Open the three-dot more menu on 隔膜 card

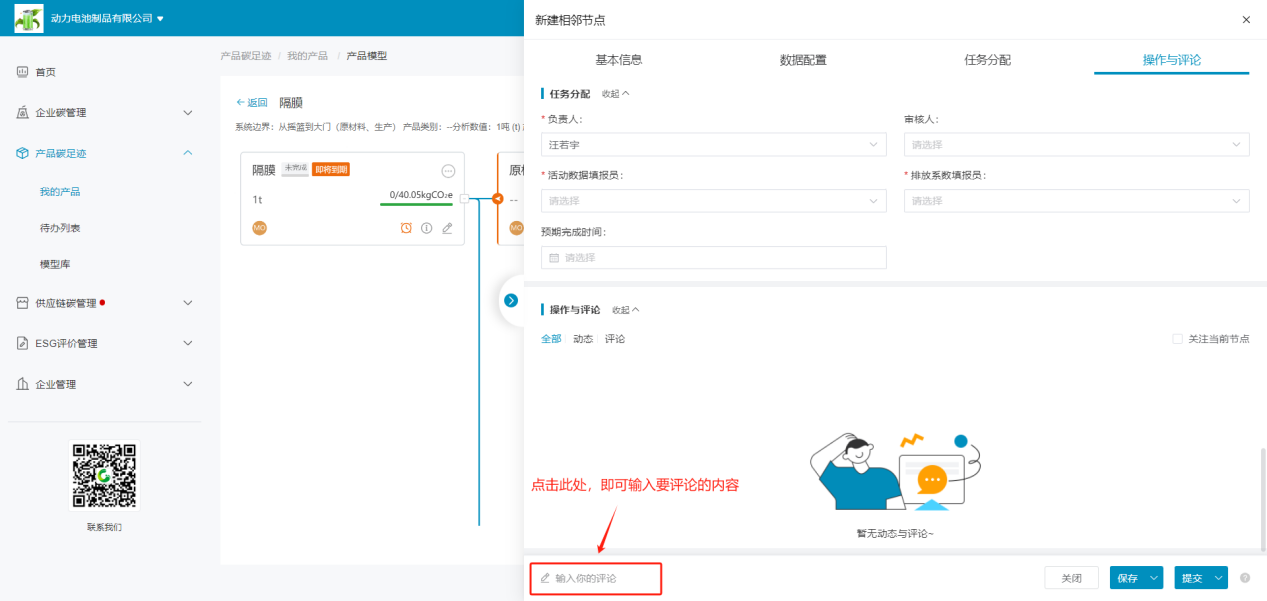[448, 171]
